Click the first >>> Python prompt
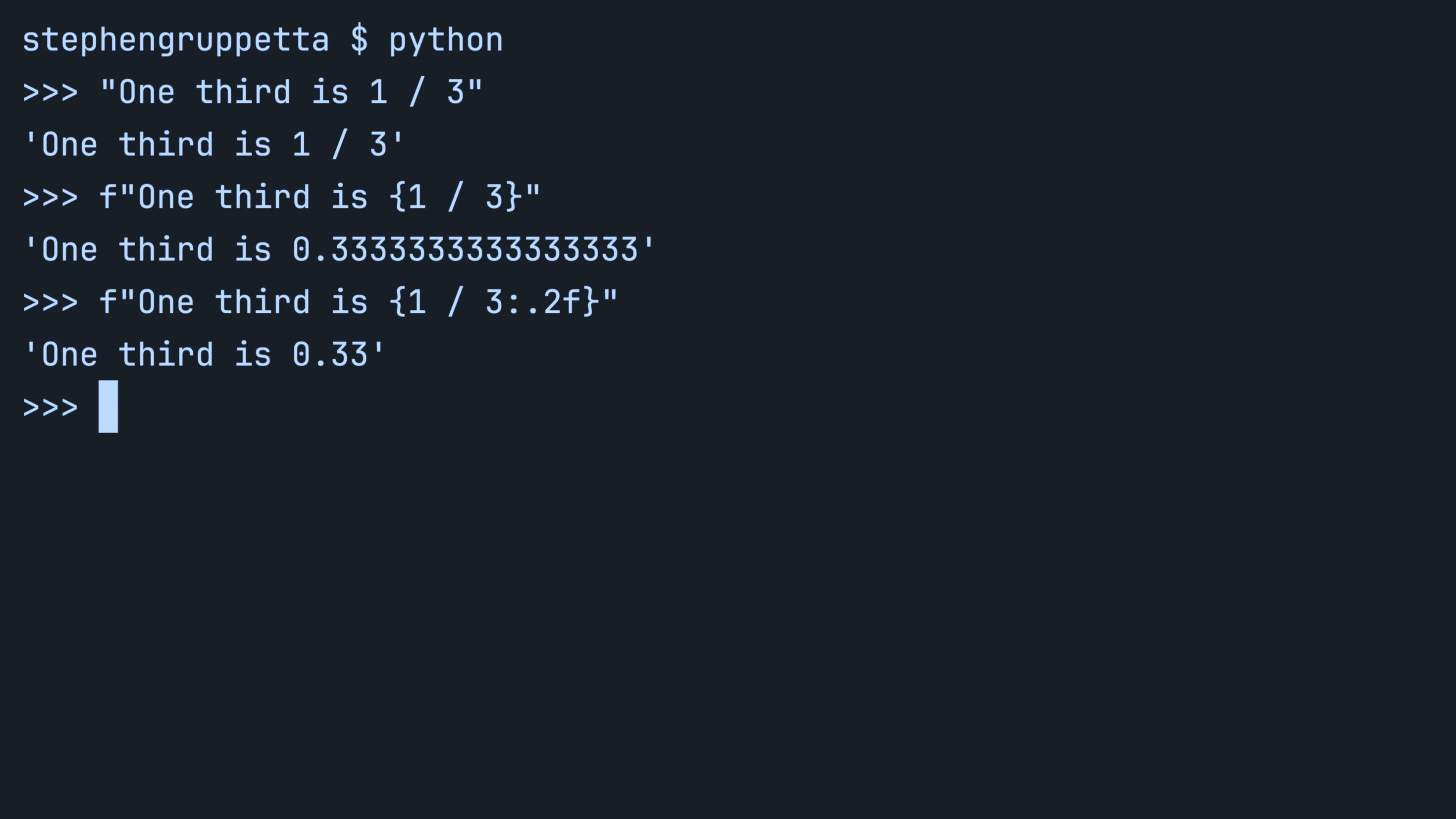 click(x=50, y=93)
